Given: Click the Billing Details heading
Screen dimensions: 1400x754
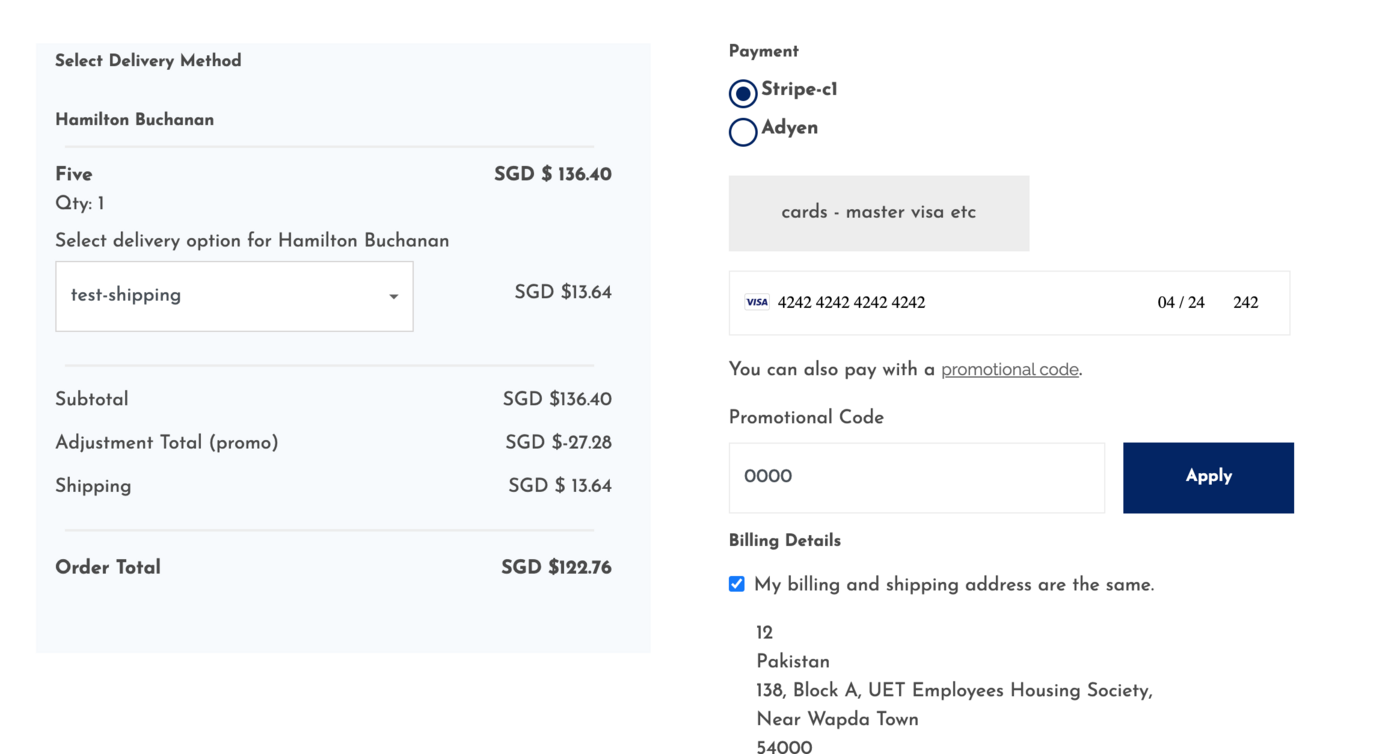Looking at the screenshot, I should [785, 541].
